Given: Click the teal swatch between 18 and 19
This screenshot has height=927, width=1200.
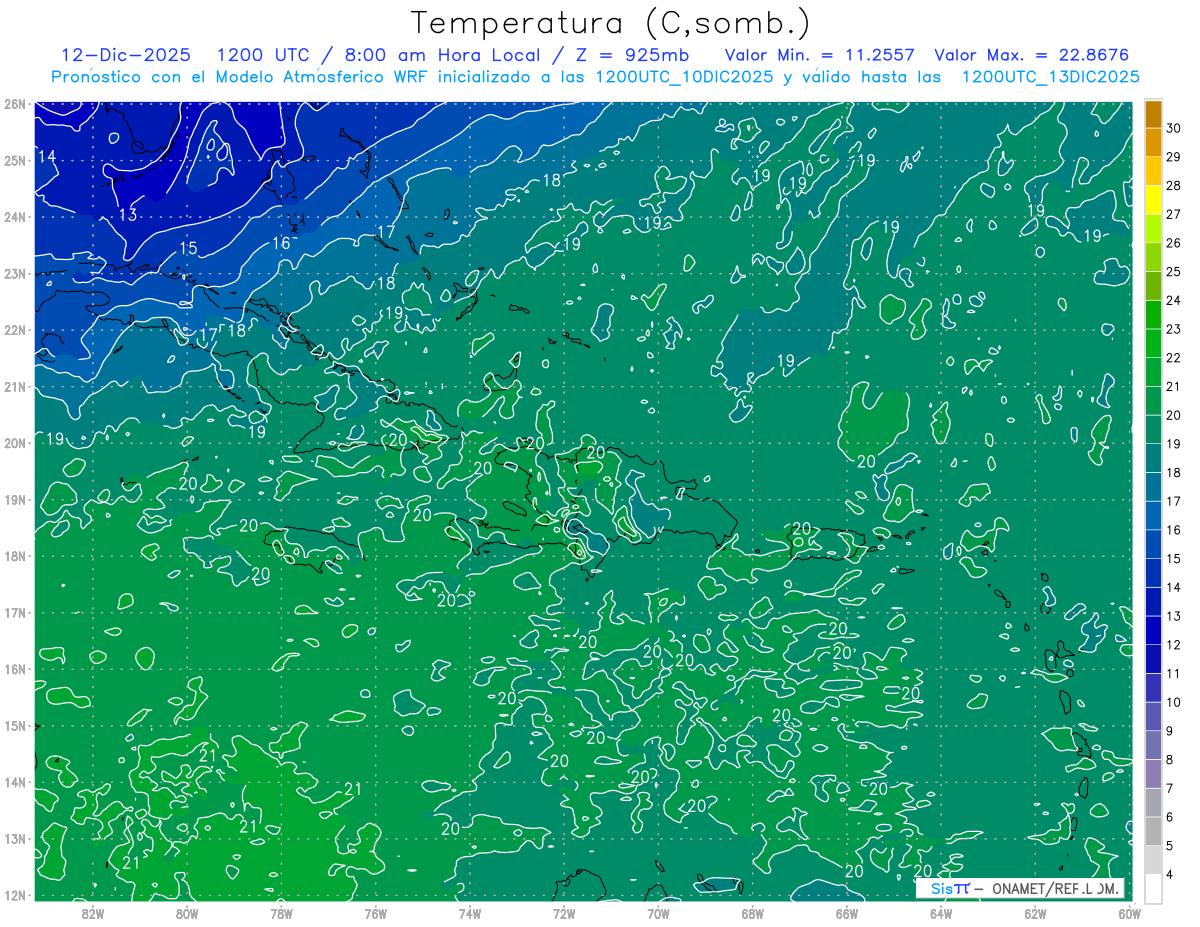Looking at the screenshot, I should [x=1153, y=458].
